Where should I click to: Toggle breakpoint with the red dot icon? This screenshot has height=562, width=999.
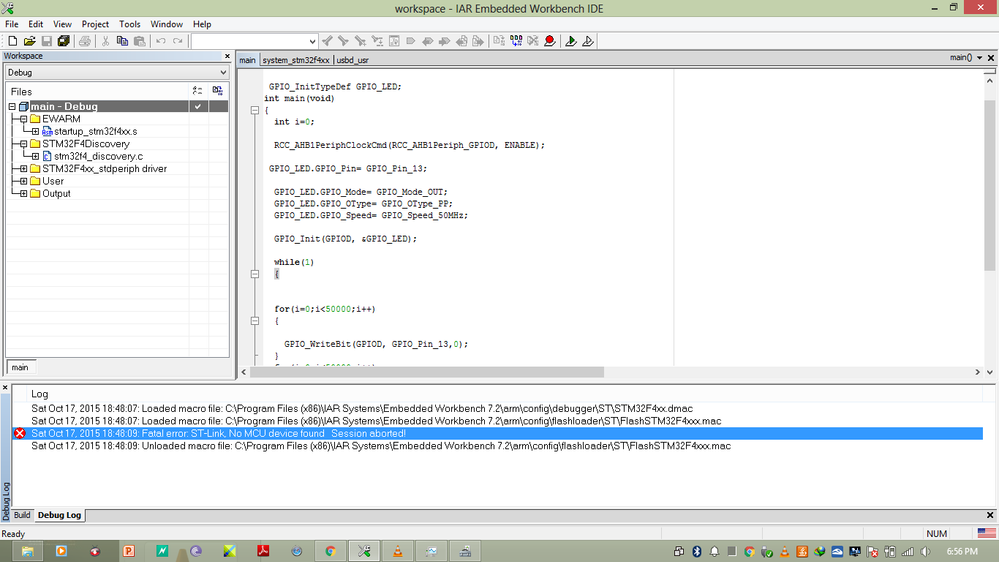coord(550,41)
